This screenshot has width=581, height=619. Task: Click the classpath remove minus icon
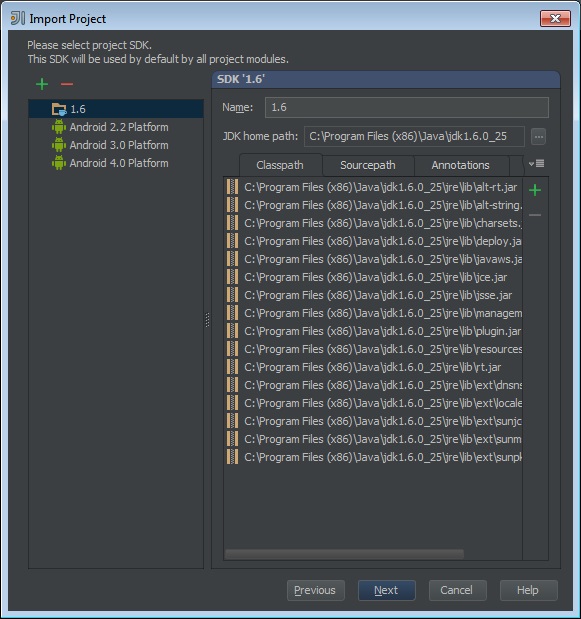pyautogui.click(x=535, y=215)
